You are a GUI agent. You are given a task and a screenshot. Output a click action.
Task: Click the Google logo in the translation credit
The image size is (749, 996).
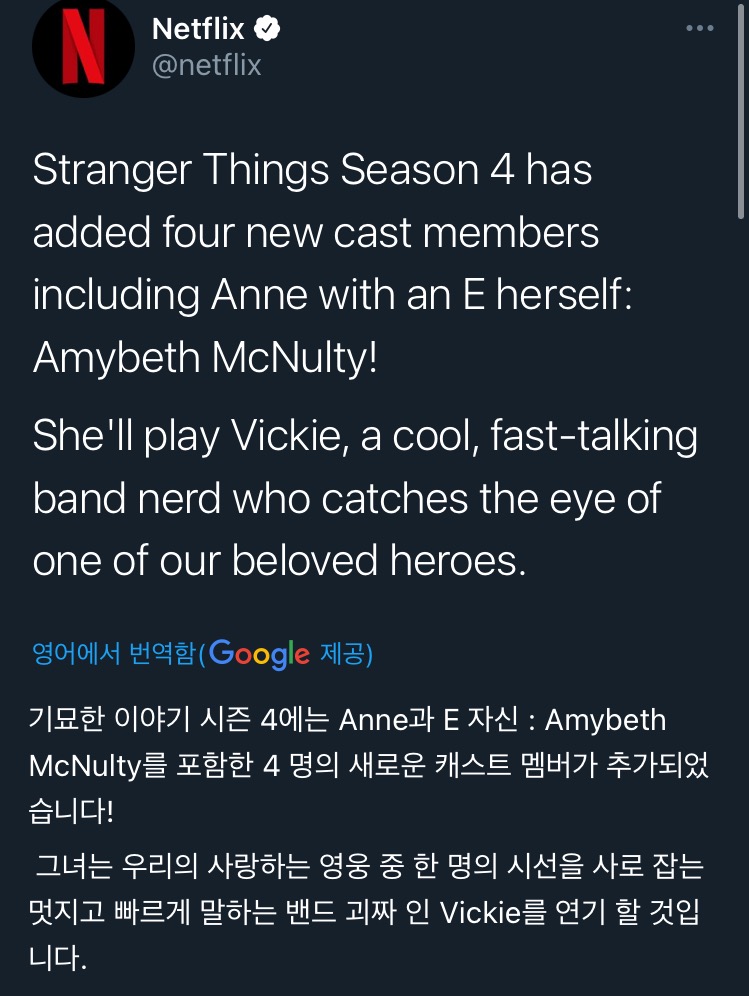point(258,652)
